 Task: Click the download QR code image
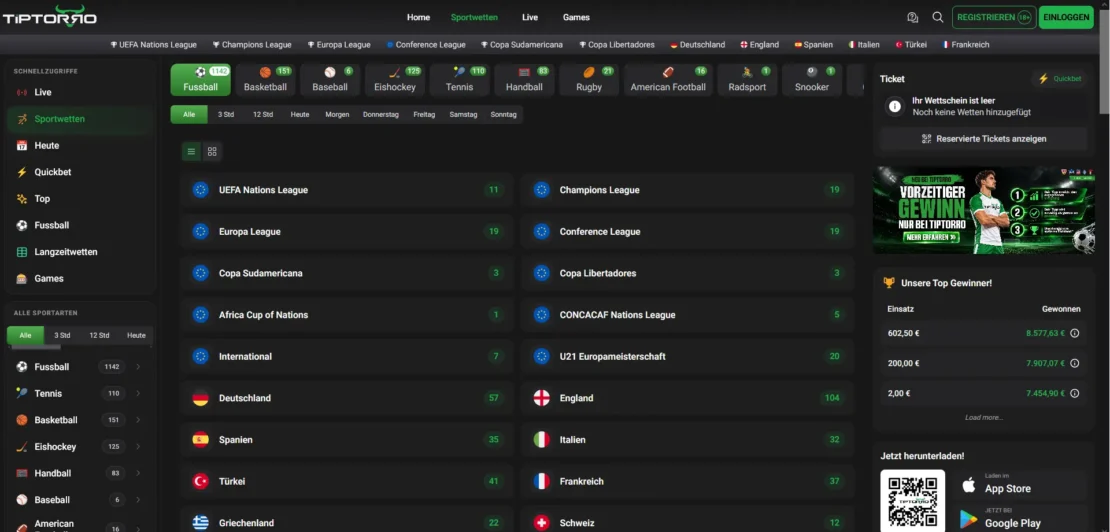click(912, 501)
